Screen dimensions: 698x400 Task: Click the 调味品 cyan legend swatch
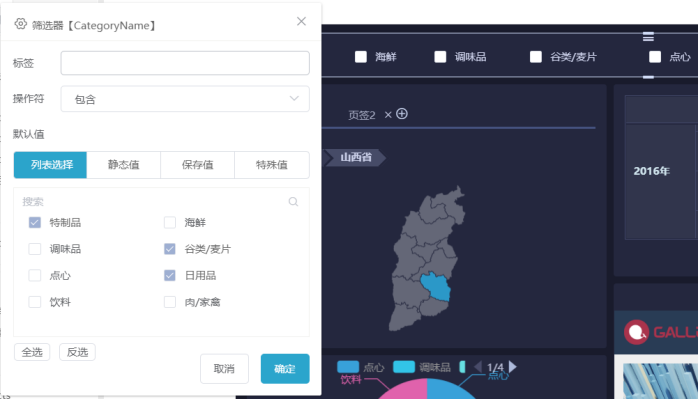click(x=404, y=367)
